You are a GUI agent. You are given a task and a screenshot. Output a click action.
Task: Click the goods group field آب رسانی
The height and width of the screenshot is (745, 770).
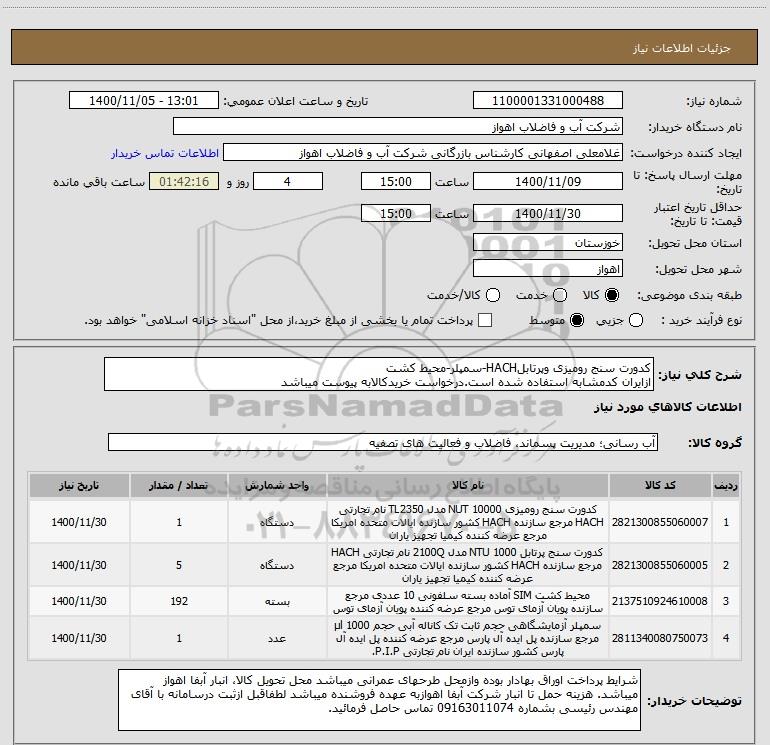pyautogui.click(x=383, y=442)
